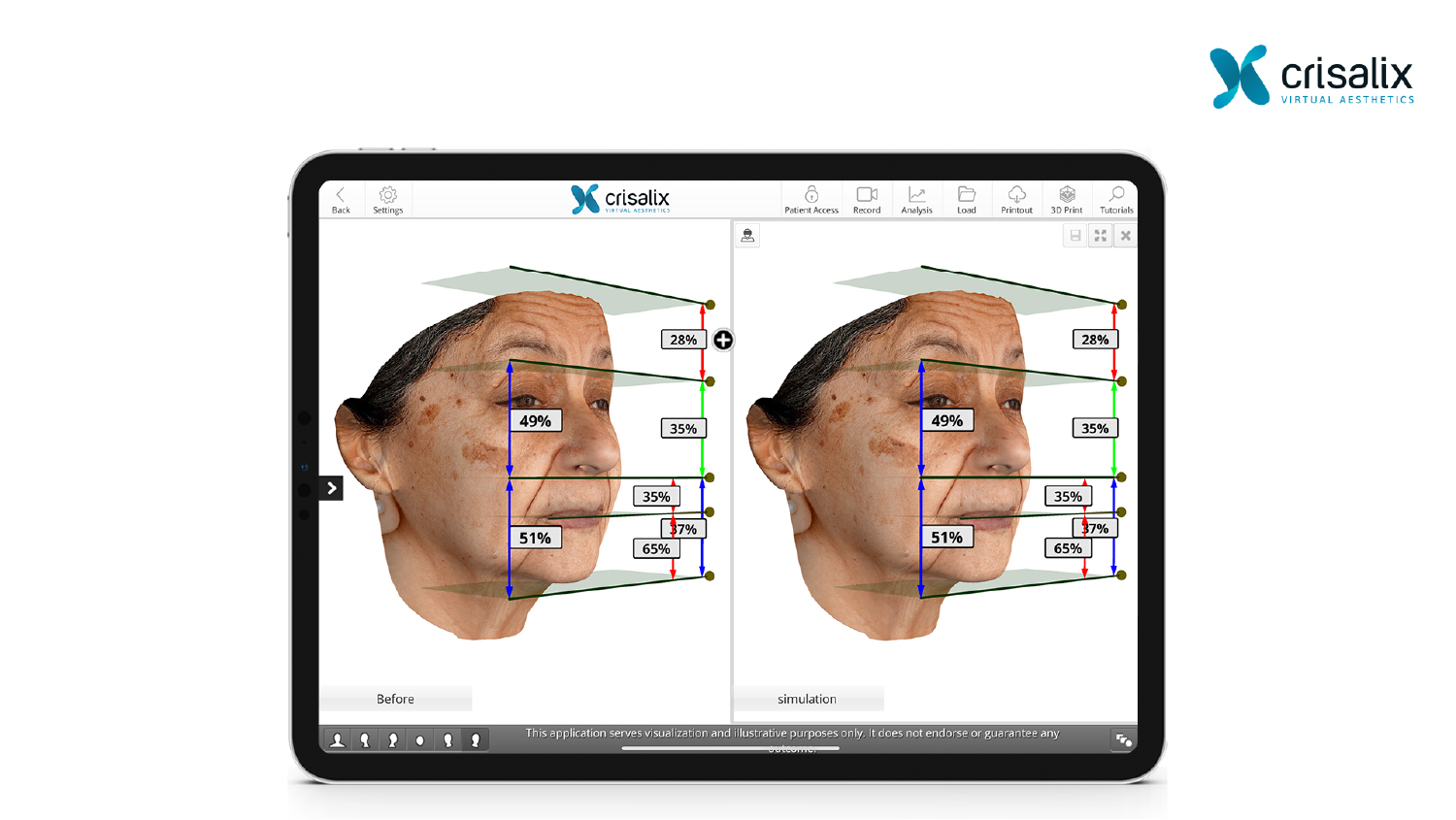
Task: Open Settings gear icon
Action: click(388, 199)
